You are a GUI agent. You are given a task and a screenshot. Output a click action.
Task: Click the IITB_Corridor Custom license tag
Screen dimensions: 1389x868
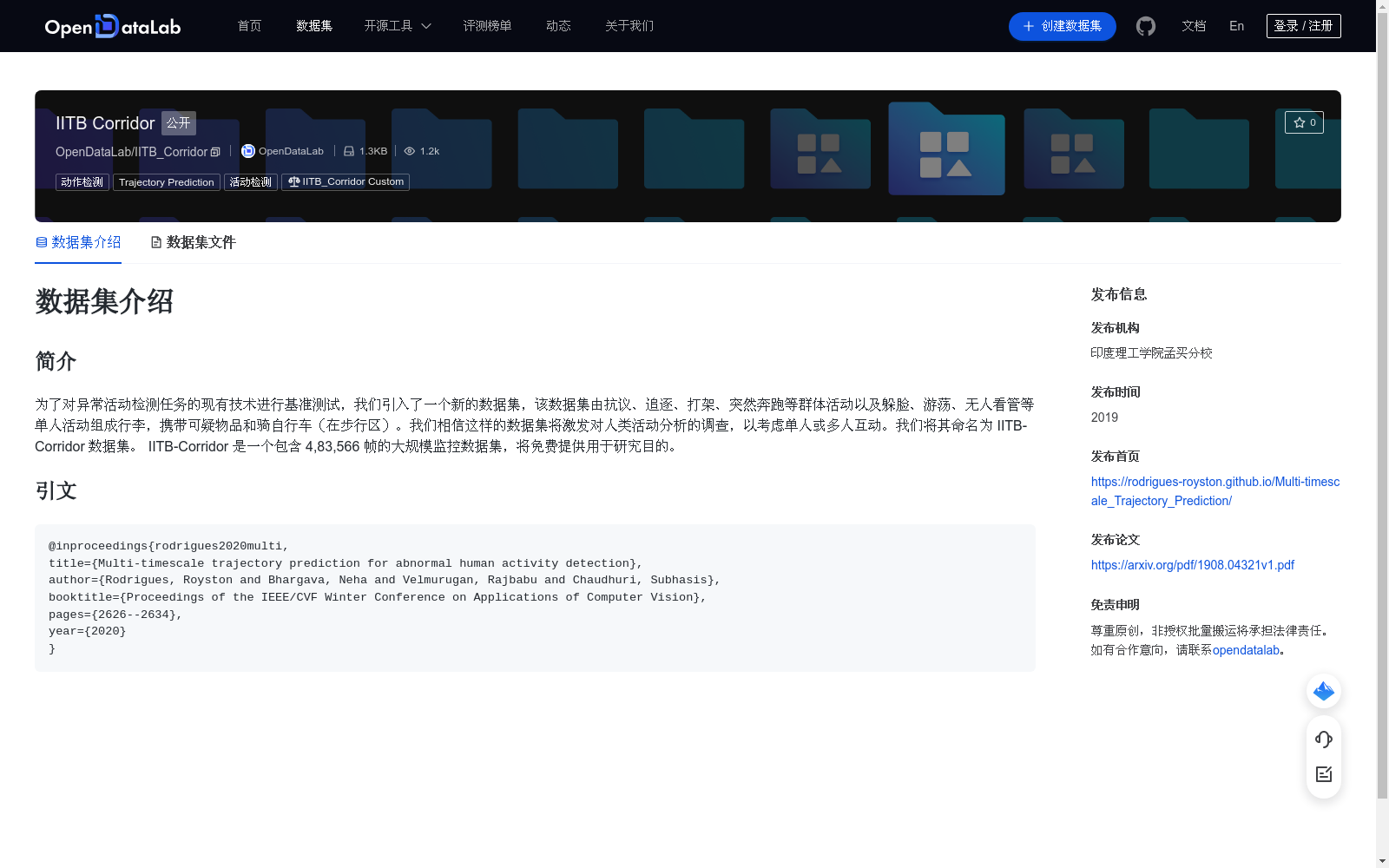pyautogui.click(x=346, y=182)
